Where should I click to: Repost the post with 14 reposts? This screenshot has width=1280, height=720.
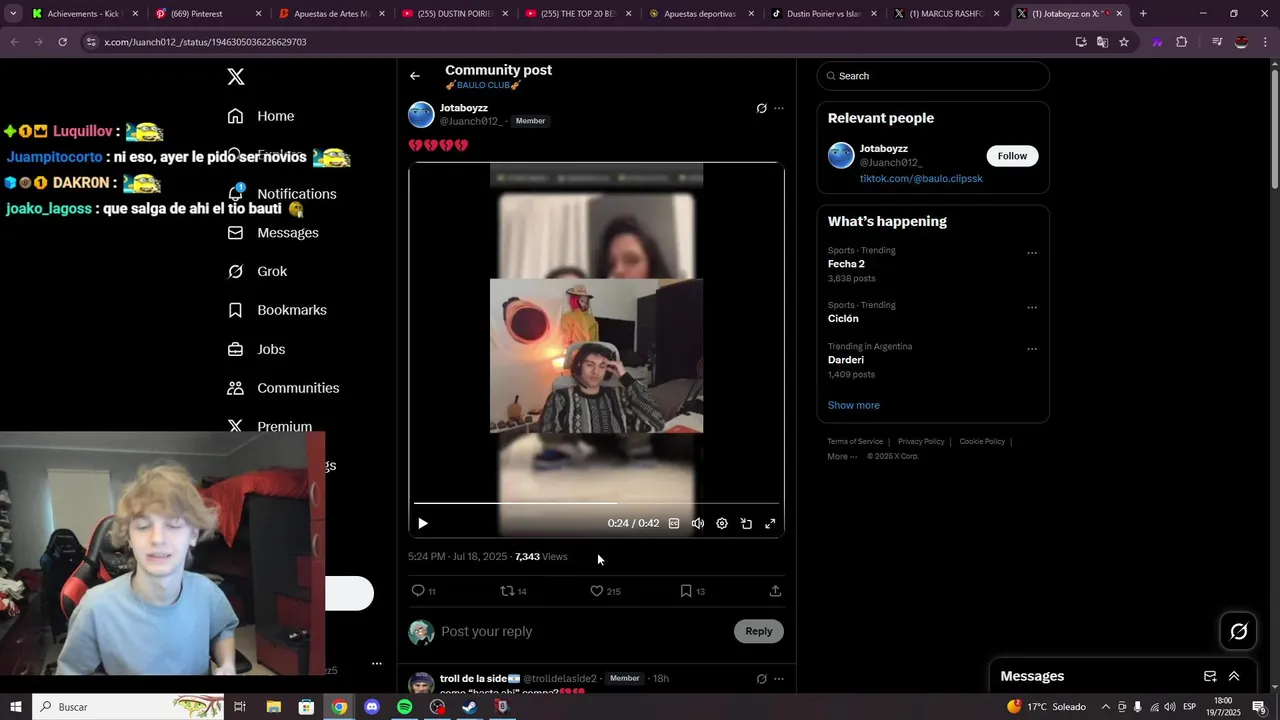pos(513,591)
